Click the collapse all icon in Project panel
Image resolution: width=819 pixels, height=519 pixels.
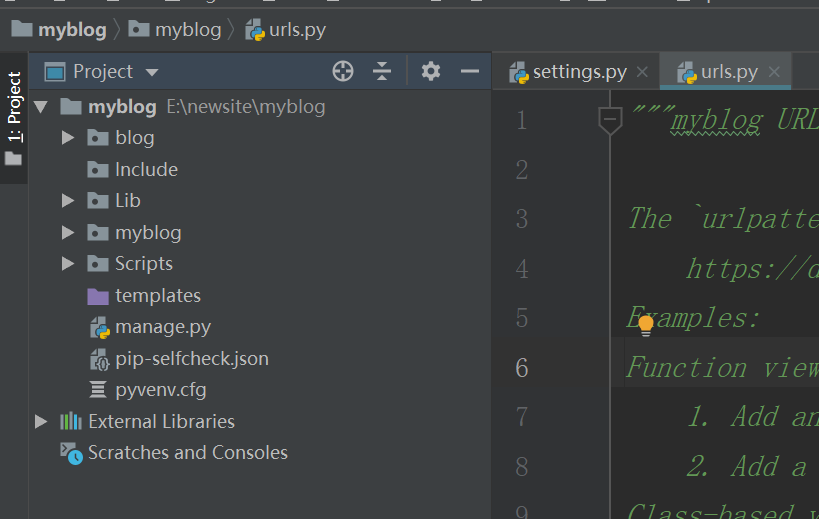(382, 71)
